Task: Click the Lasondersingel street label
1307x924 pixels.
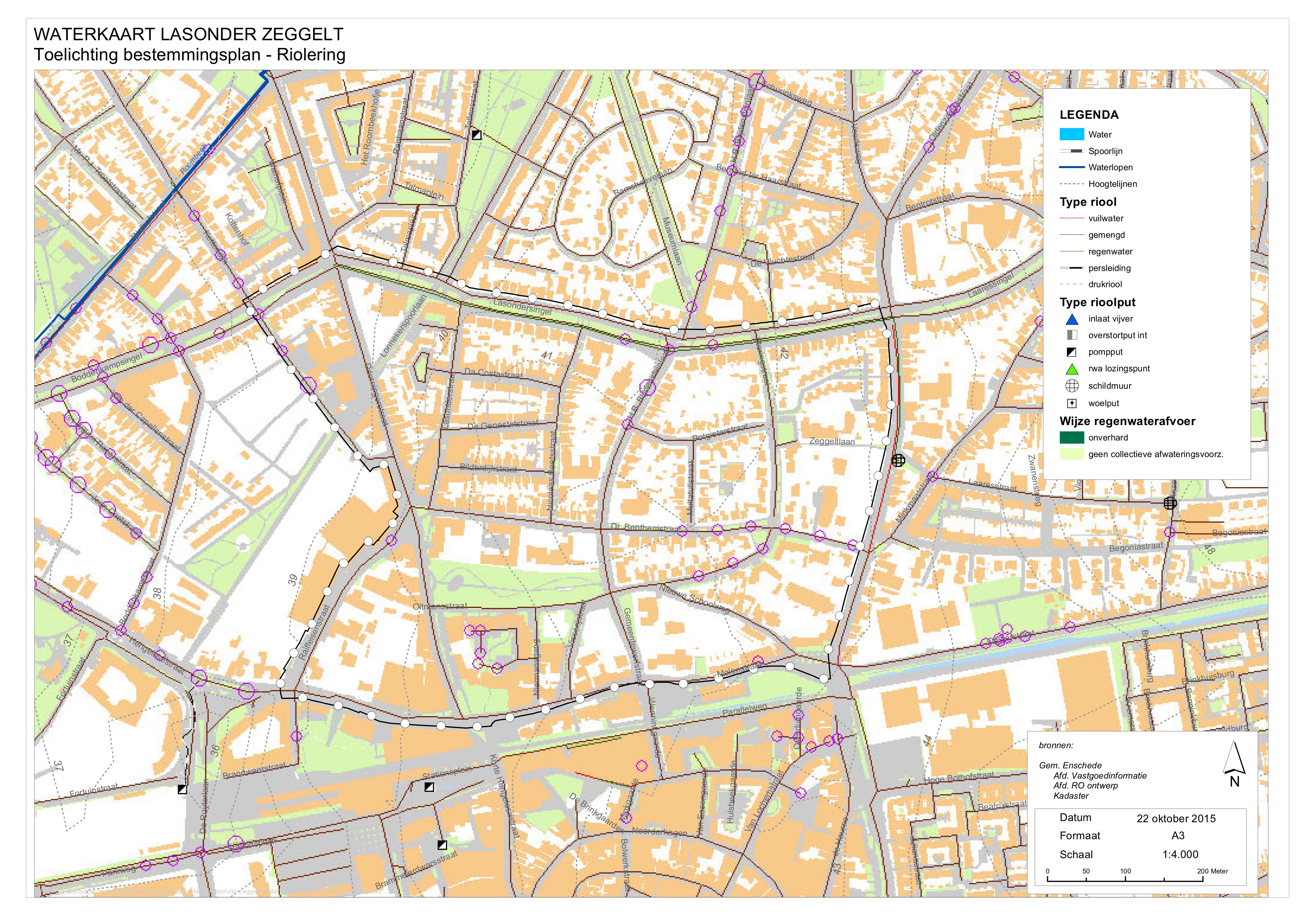Action: tap(523, 308)
